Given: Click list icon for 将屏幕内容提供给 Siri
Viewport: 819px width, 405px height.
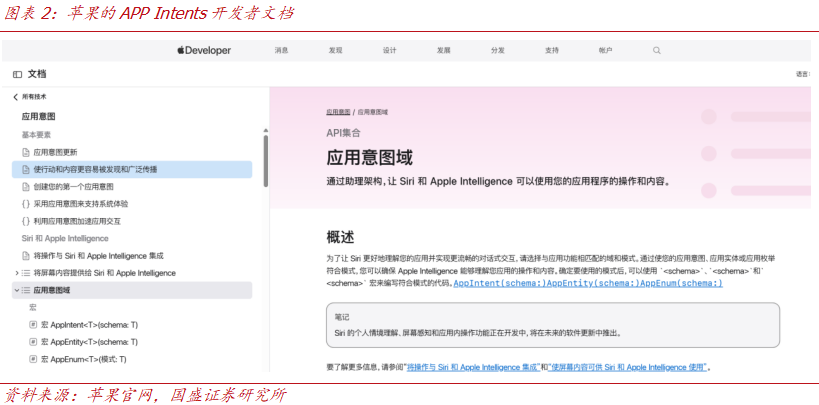Looking at the screenshot, I should 26,273.
